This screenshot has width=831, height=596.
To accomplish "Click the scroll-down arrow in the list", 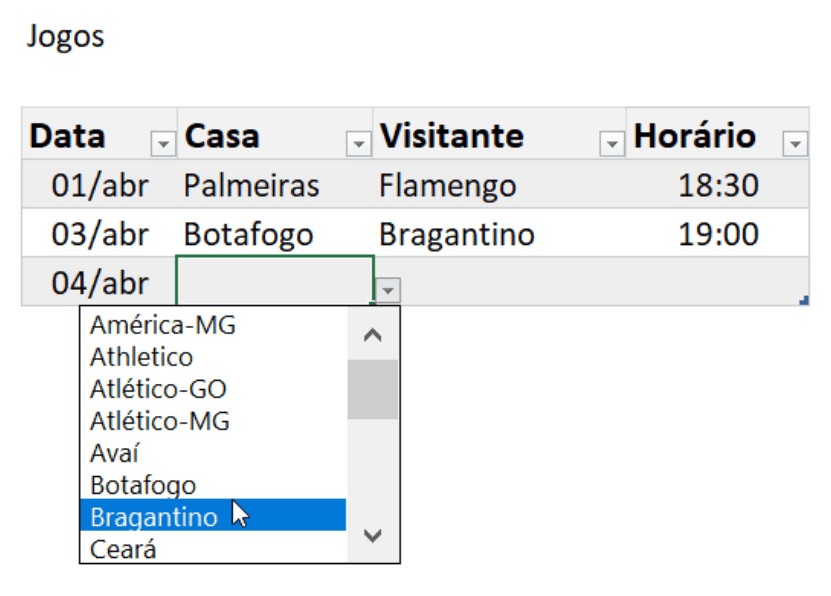I will (x=372, y=537).
